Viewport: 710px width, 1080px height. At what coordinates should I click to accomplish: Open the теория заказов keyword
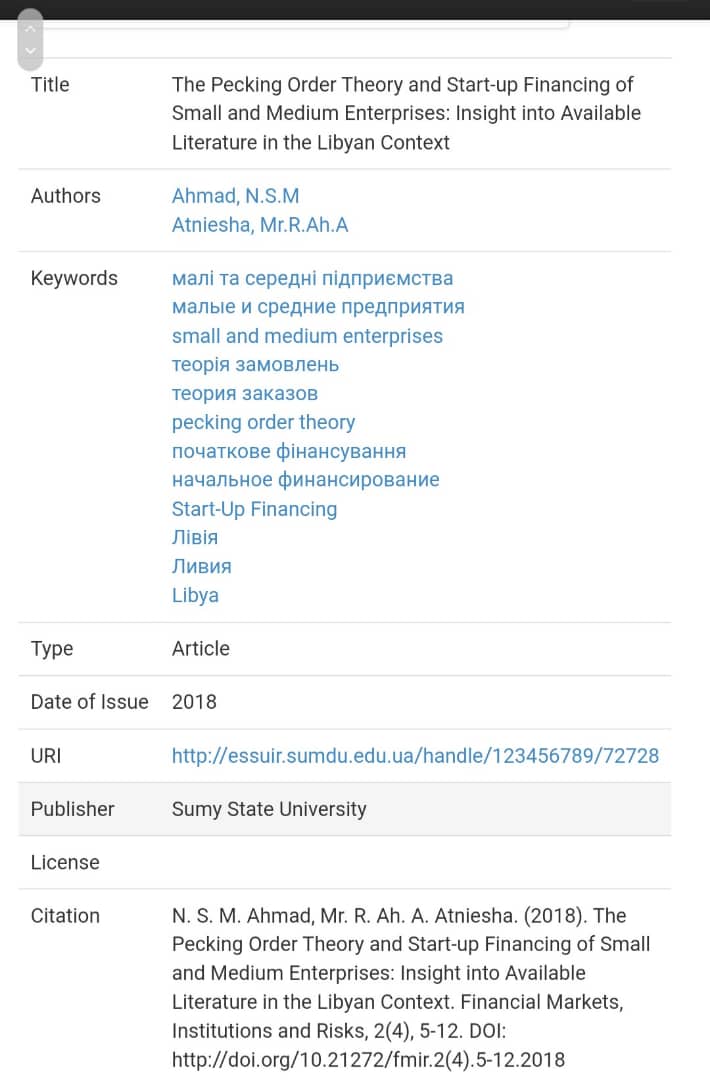pos(245,394)
